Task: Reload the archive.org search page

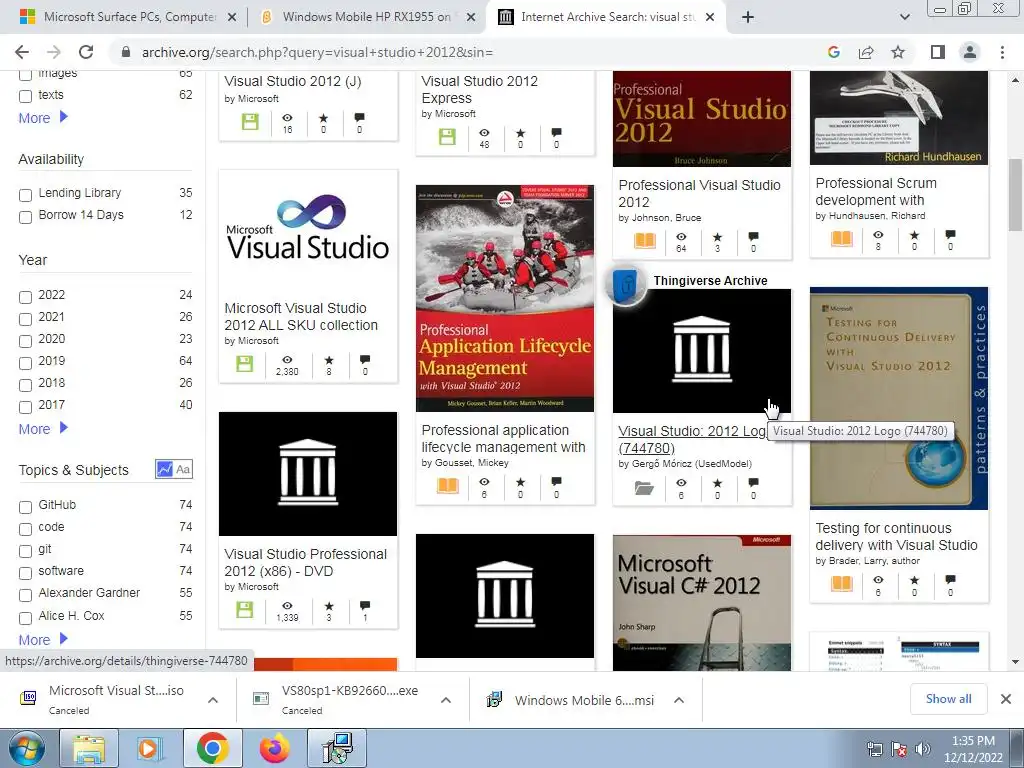Action: coord(86,52)
